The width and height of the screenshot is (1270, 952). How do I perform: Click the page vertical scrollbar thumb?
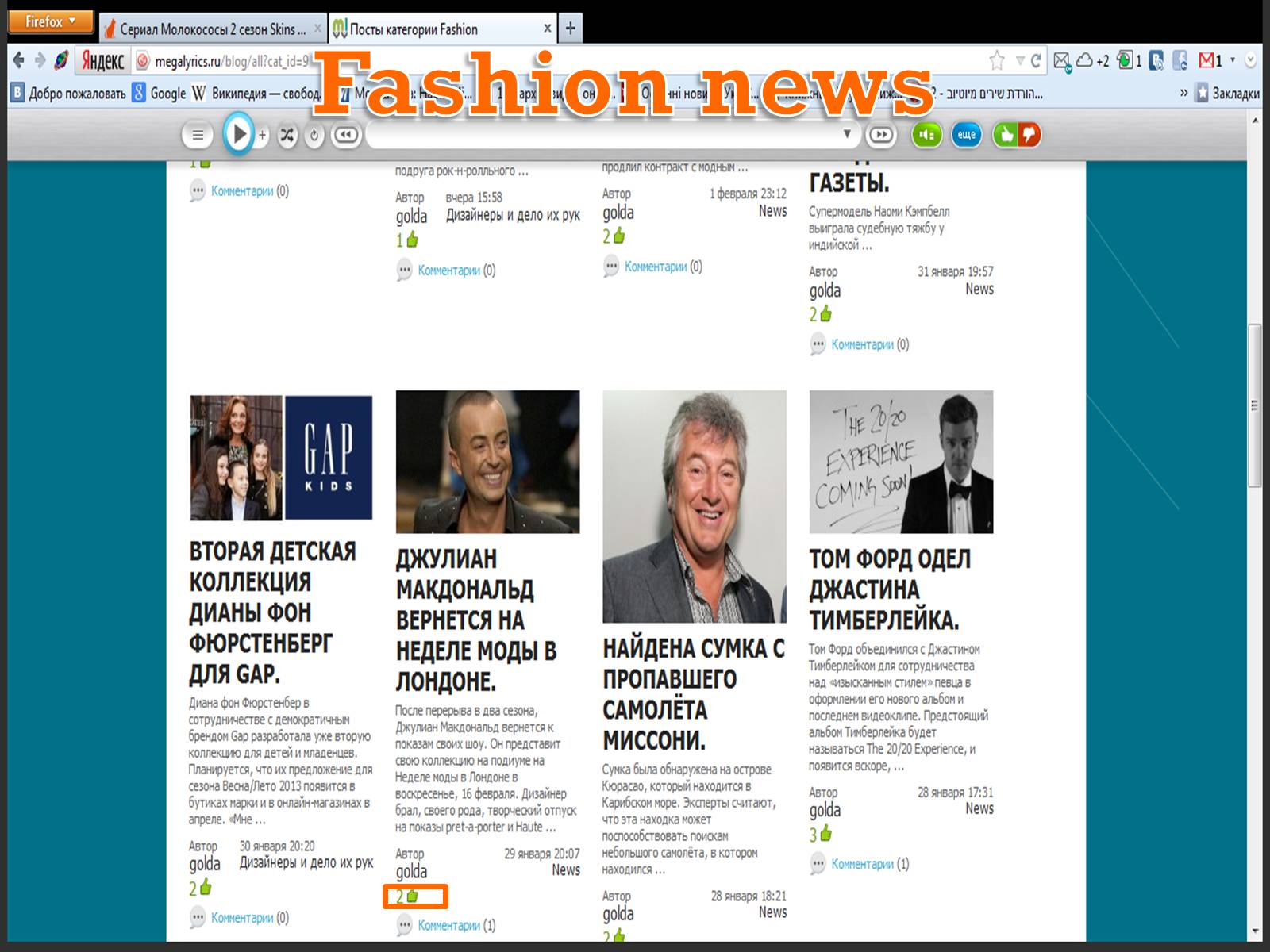(x=1254, y=405)
